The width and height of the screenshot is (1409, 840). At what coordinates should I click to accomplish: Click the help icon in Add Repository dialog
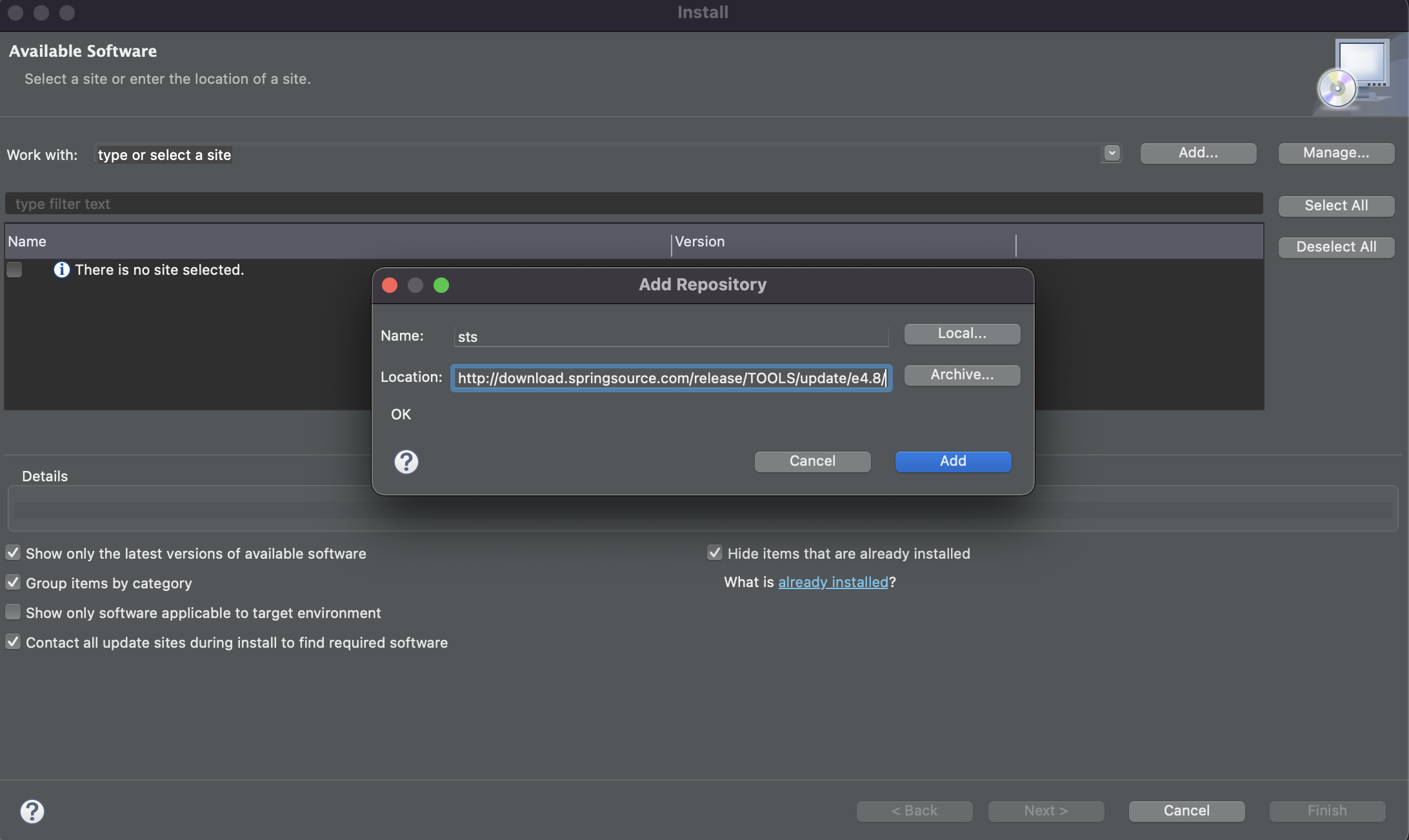pos(406,462)
